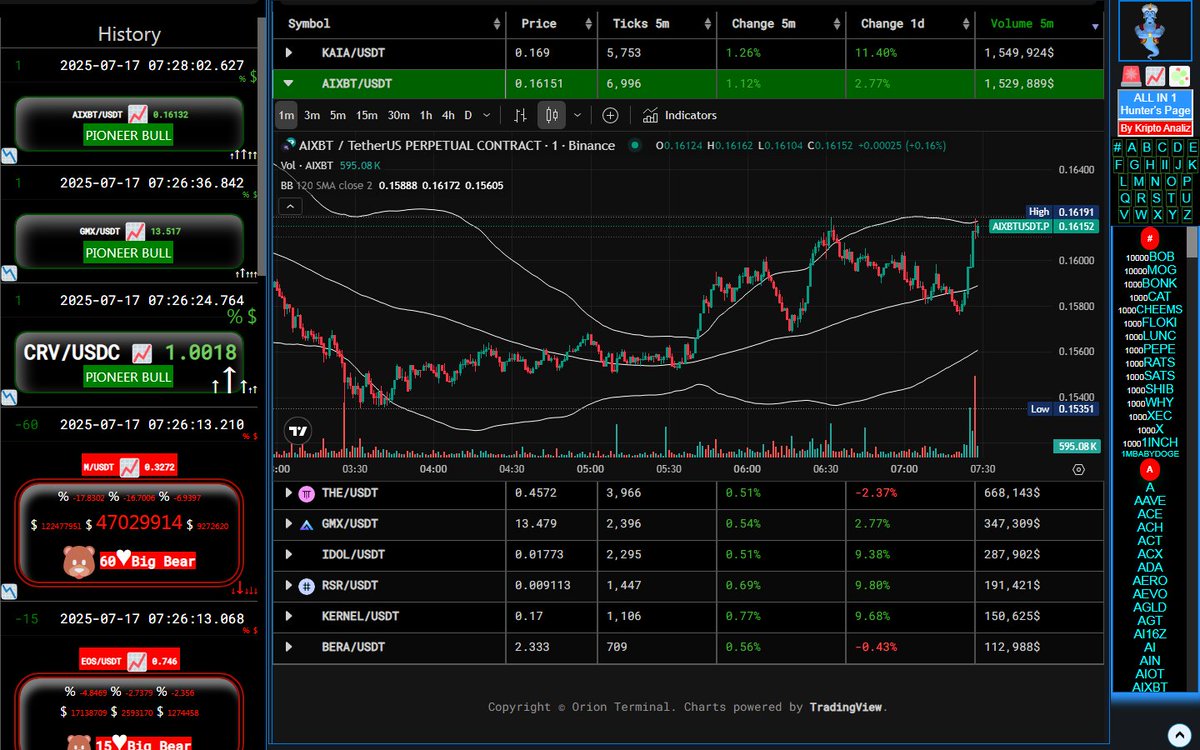Expand the RSR/USDT row

(289, 585)
